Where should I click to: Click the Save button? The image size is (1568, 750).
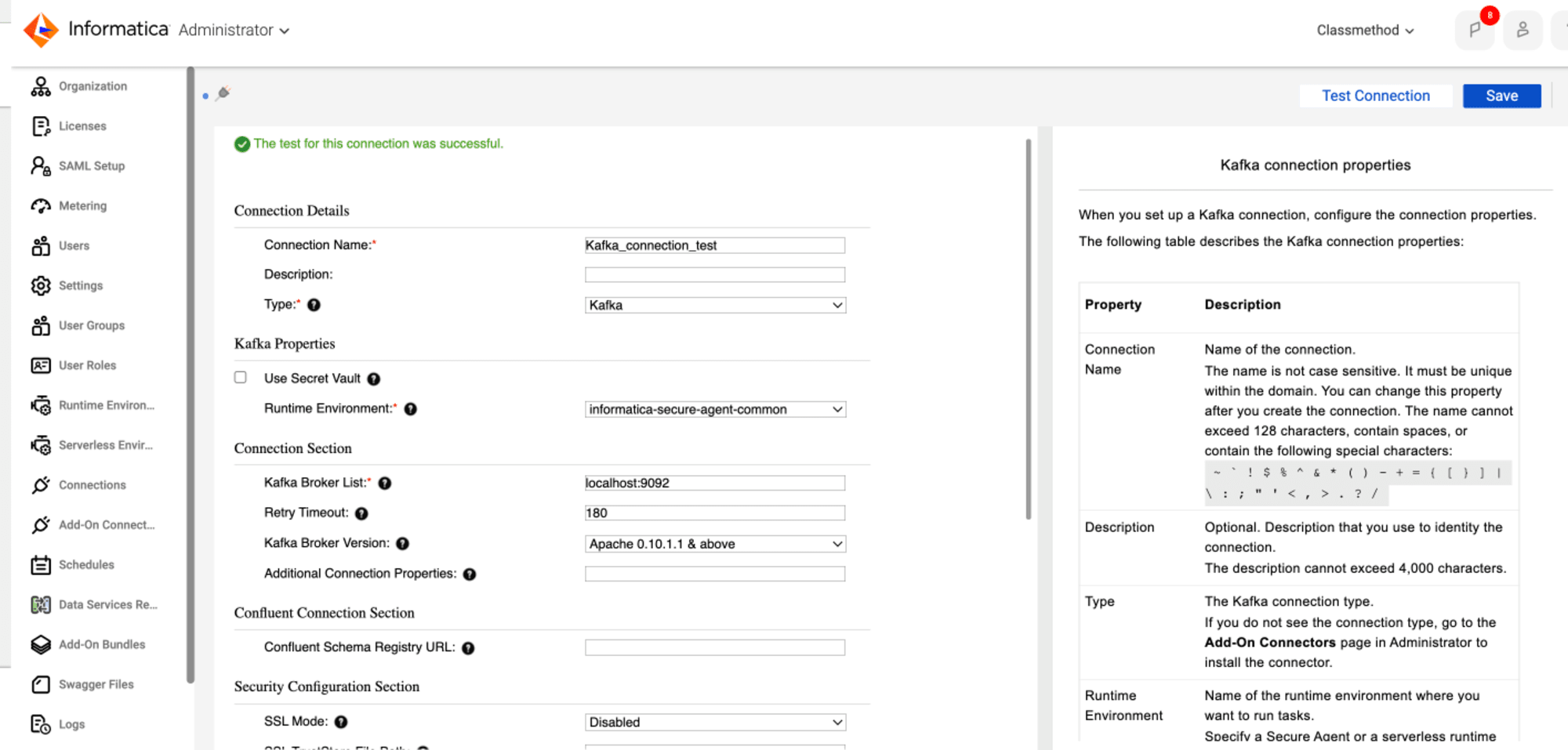tap(1501, 96)
